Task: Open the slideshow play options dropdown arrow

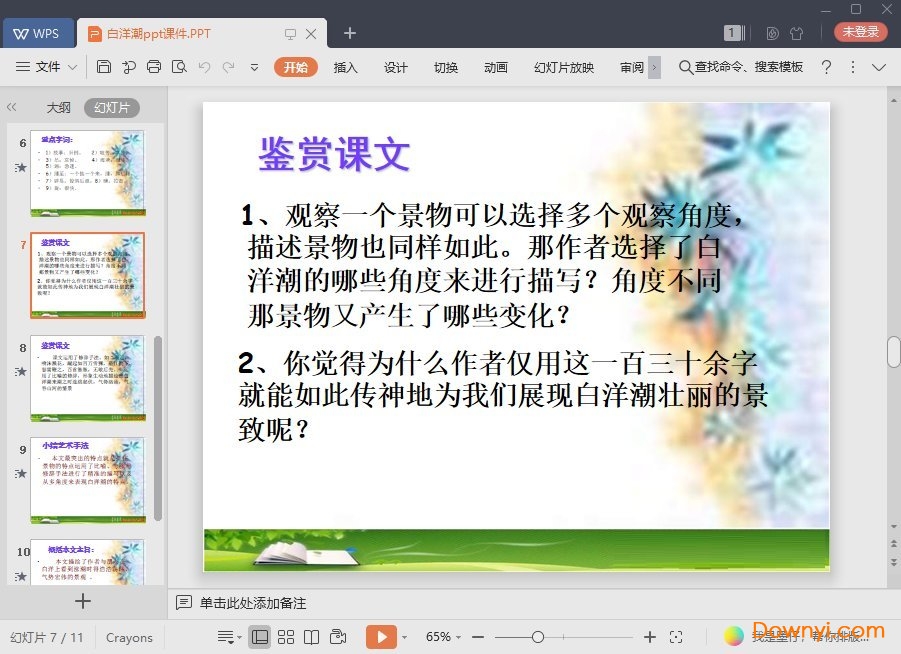Action: (405, 637)
